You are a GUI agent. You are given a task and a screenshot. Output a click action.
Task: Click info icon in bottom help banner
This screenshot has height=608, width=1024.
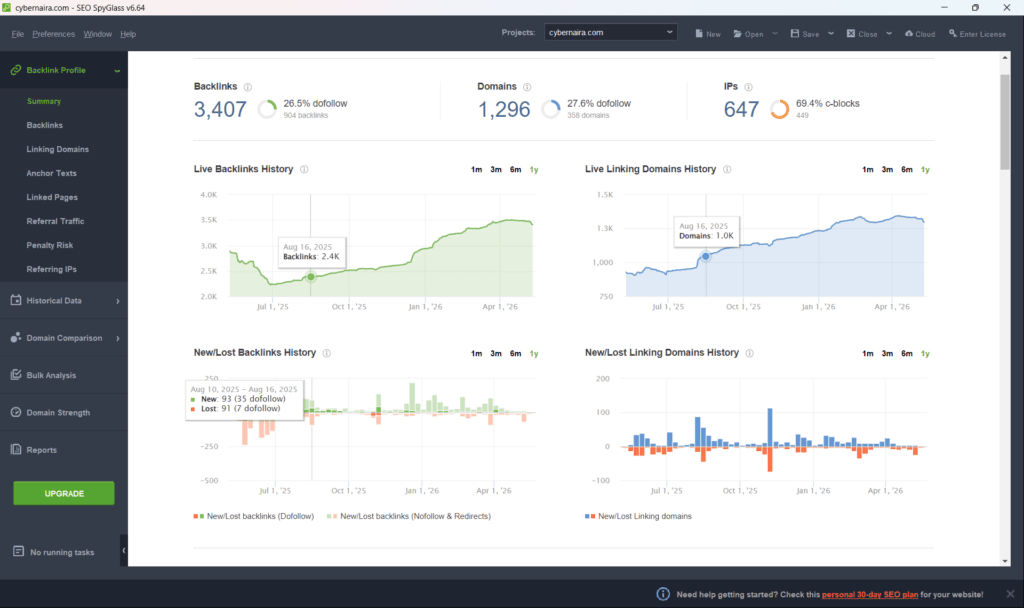(x=663, y=594)
